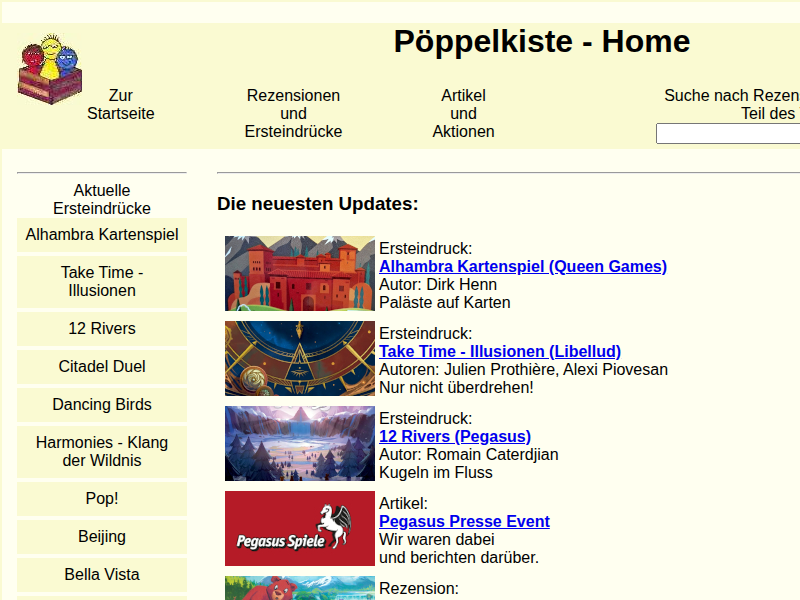
Task: Follow the 12 Rivers (Pegasus) link
Action: point(455,437)
